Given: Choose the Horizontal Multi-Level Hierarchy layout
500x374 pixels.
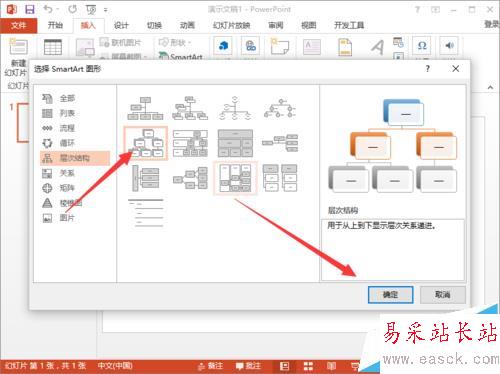Looking at the screenshot, I should pyautogui.click(x=145, y=178).
